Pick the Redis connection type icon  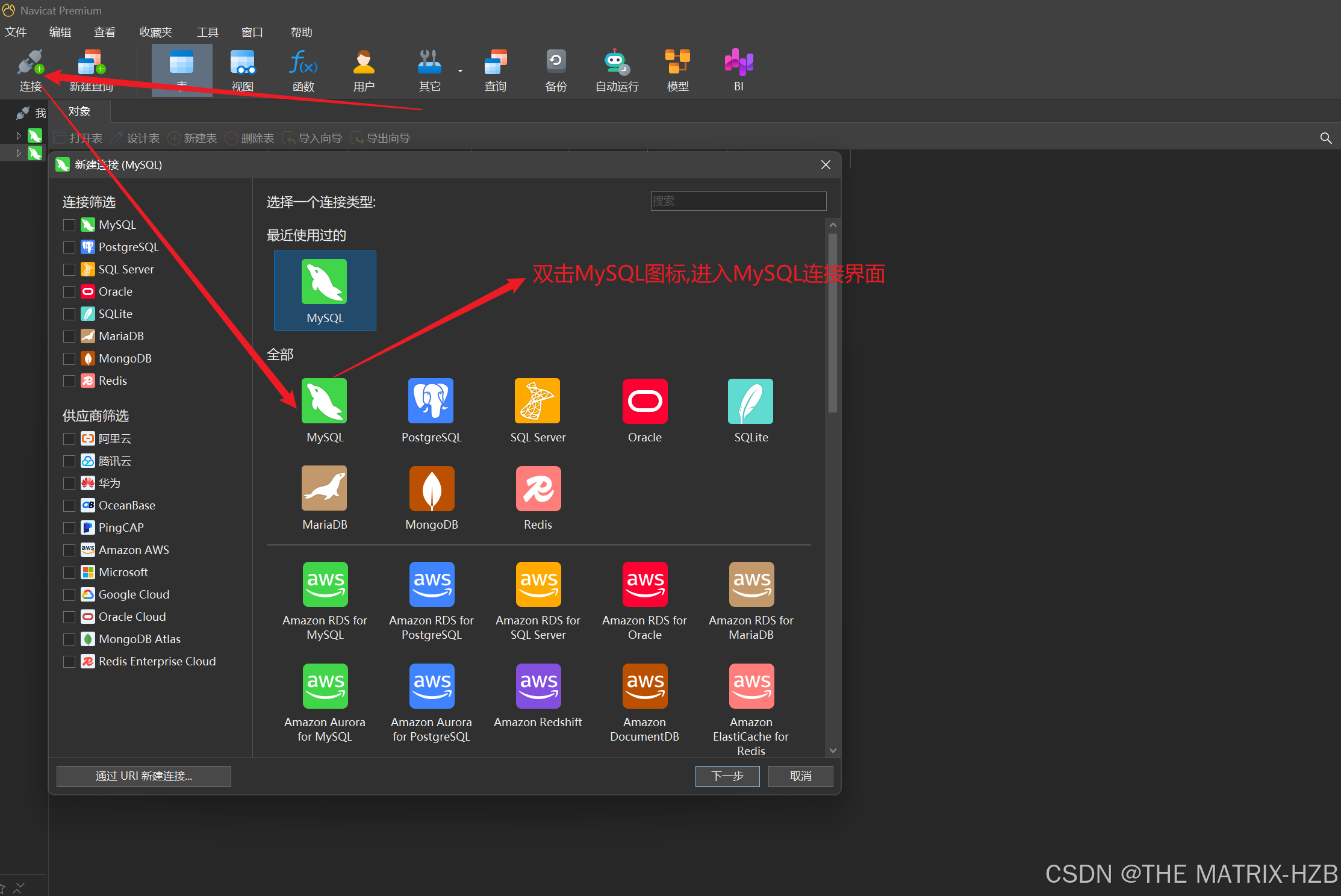pos(538,488)
